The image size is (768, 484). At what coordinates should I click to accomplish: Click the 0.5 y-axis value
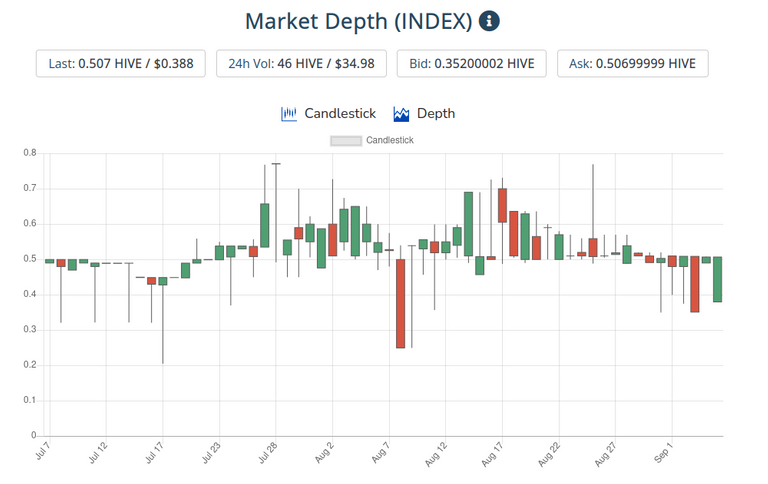tap(30, 259)
